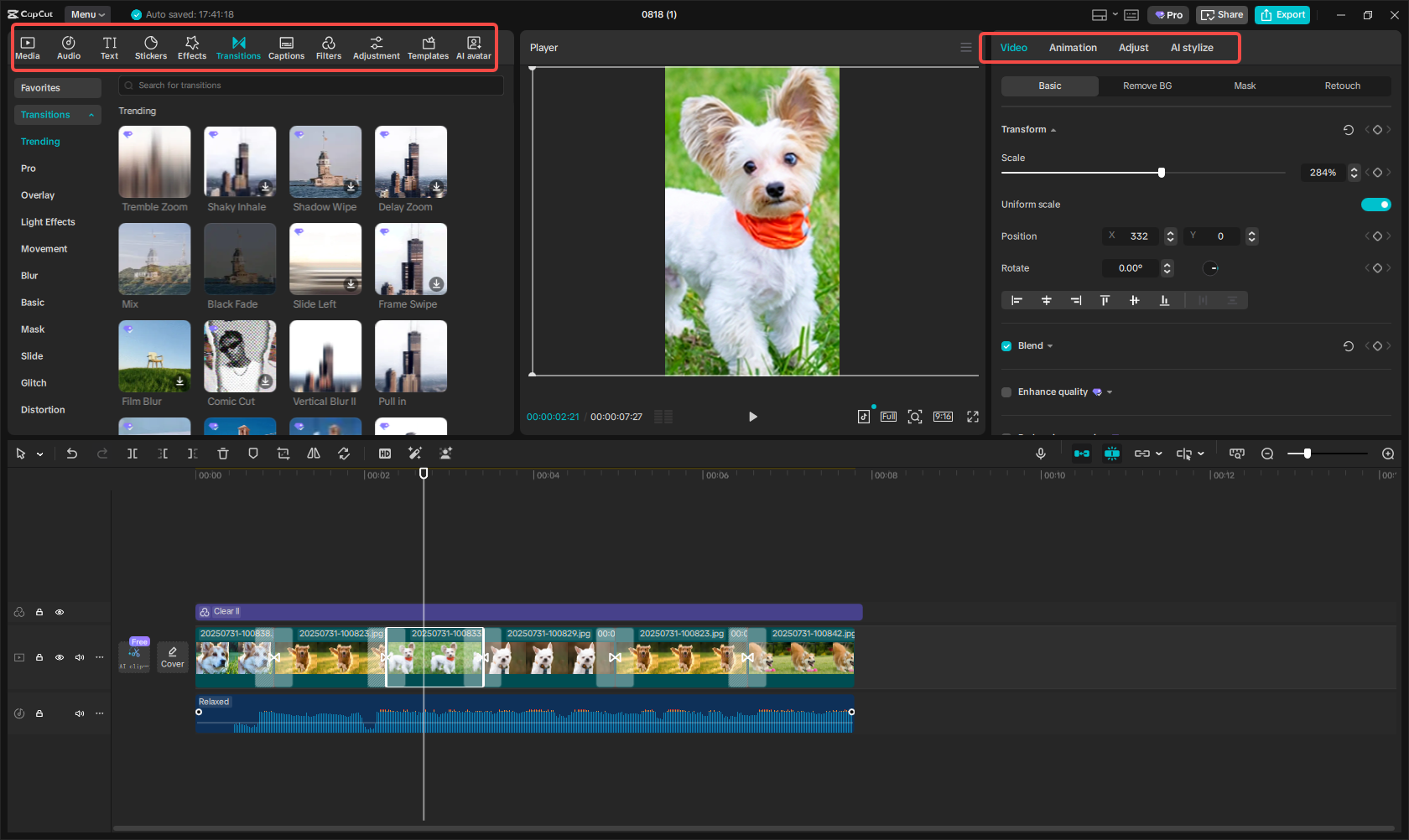Open the selection tool mode dropdown
1409x840 pixels.
pyautogui.click(x=39, y=454)
